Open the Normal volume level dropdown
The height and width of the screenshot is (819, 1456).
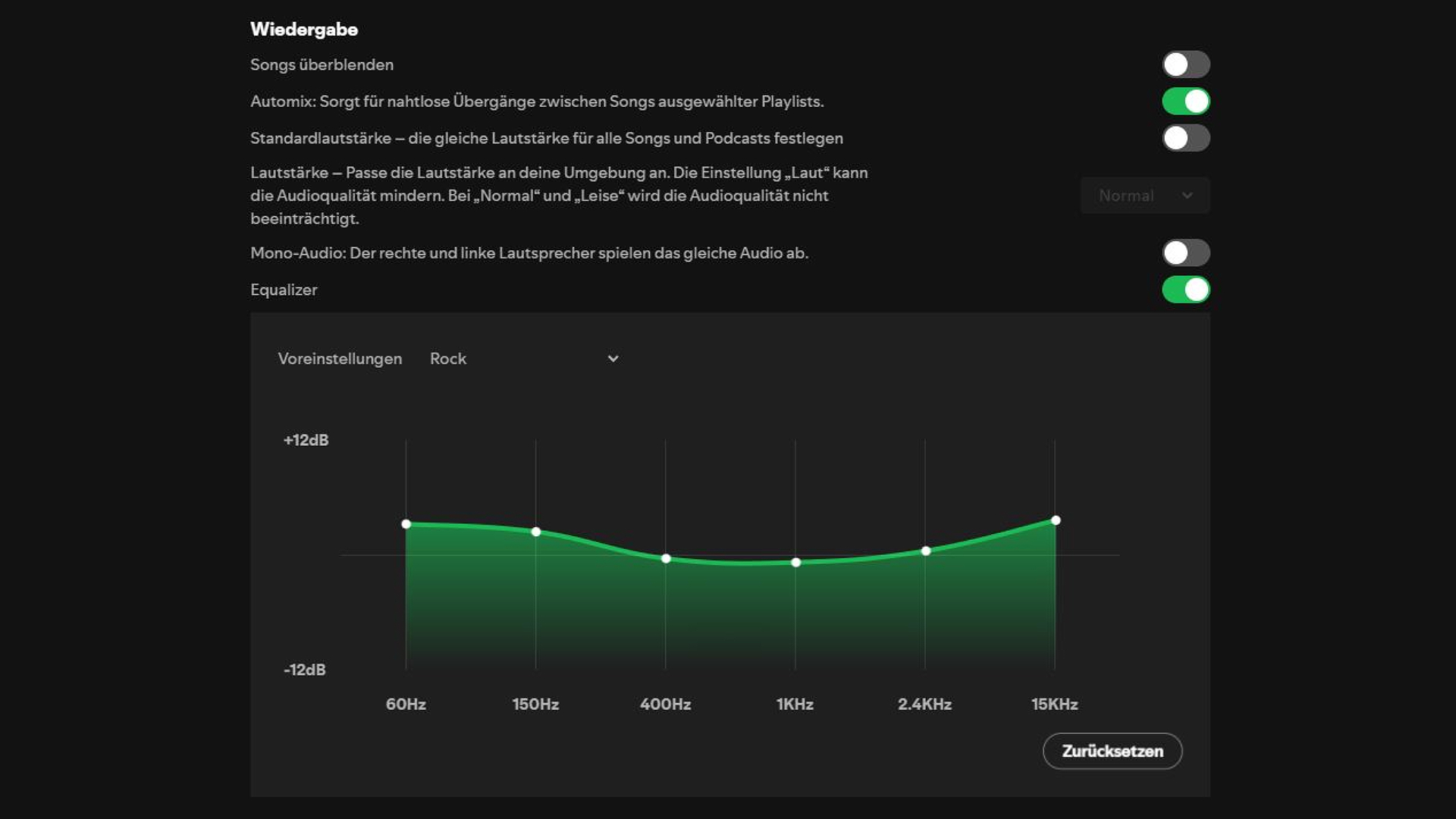click(1144, 196)
